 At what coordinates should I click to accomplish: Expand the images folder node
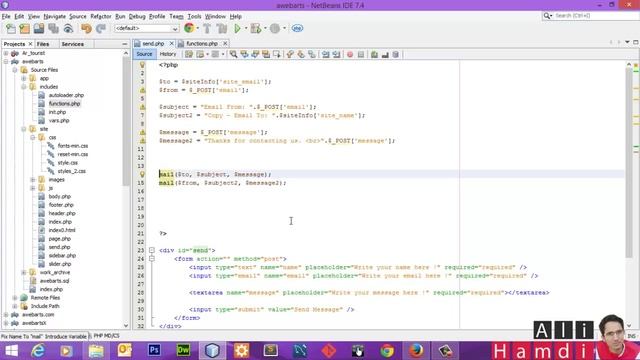[x=33, y=179]
